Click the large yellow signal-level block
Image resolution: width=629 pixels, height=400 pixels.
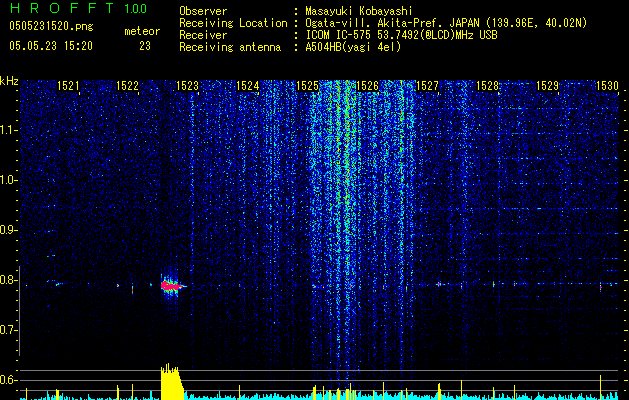(x=171, y=383)
